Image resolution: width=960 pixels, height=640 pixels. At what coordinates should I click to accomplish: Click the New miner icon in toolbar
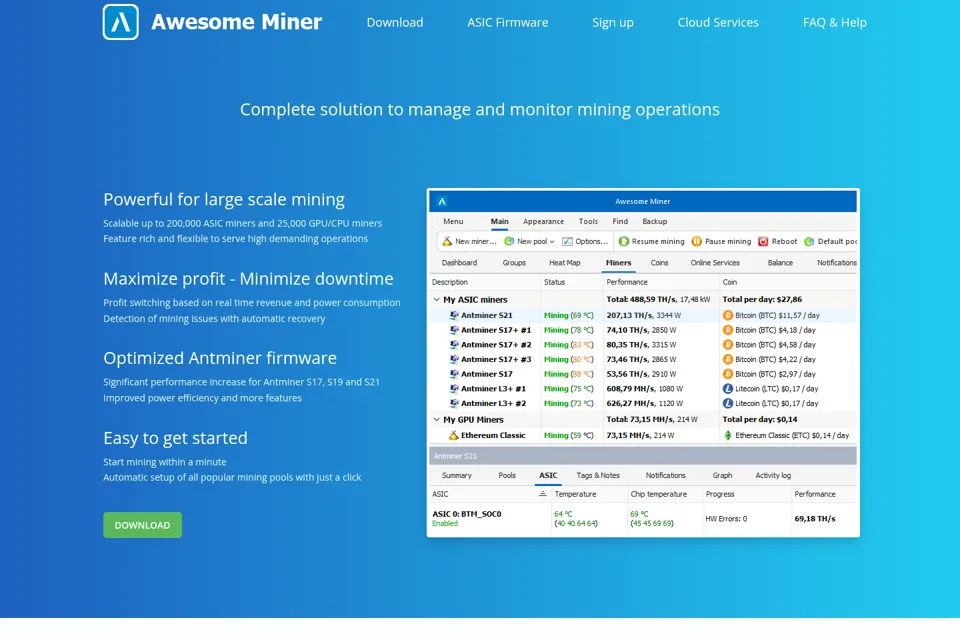[x=448, y=241]
